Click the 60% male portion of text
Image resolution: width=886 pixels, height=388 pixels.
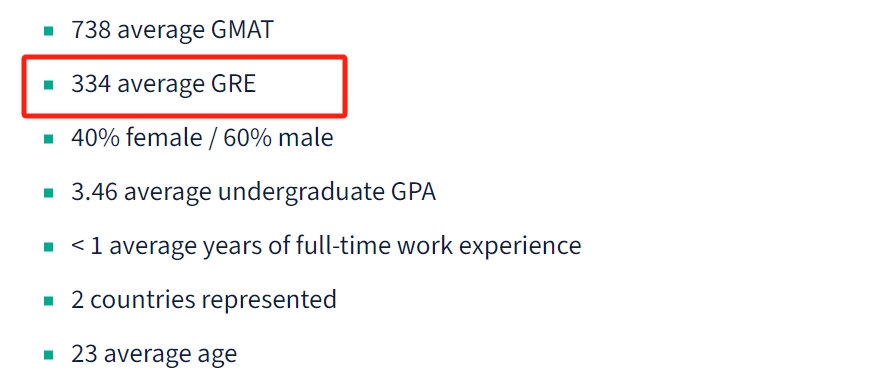pos(279,138)
